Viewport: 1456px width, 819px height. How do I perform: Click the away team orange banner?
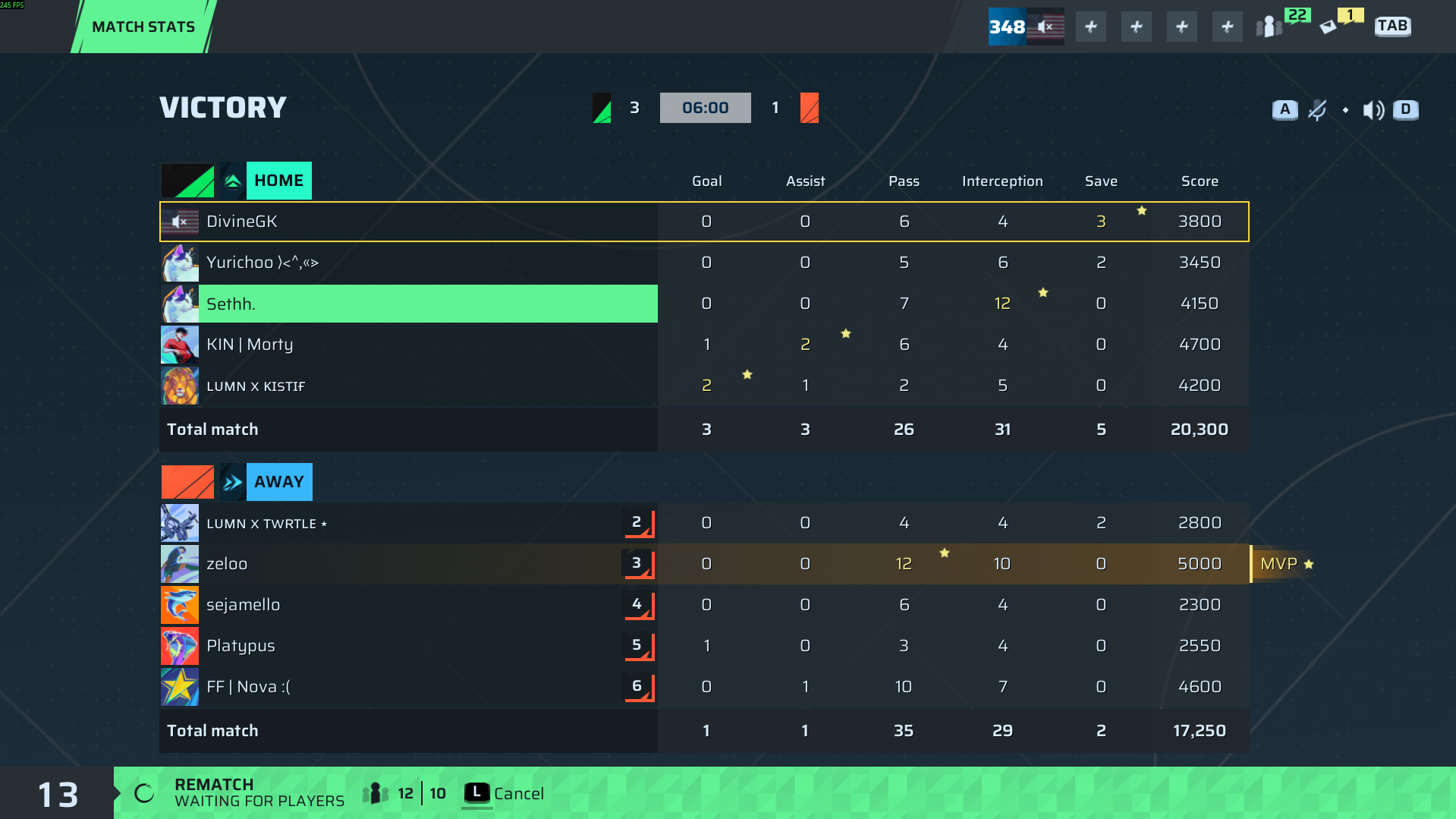pyautogui.click(x=187, y=482)
